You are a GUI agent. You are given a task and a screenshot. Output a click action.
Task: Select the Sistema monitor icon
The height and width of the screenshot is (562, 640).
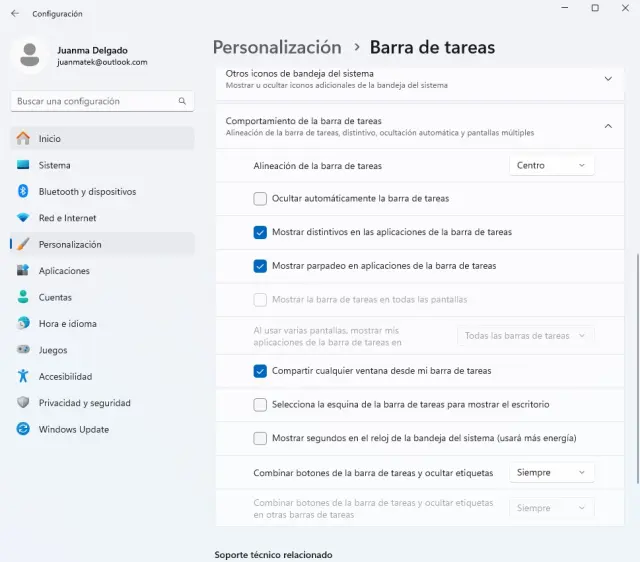tap(23, 165)
